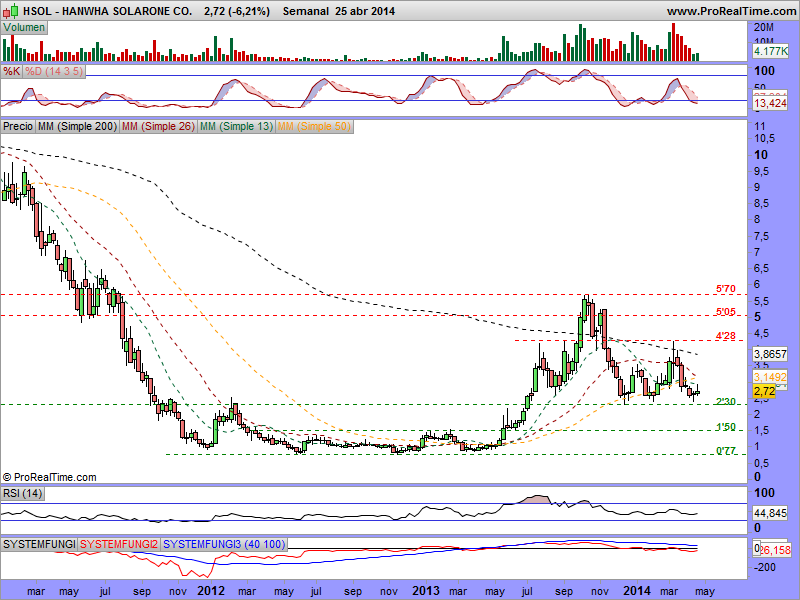Click the MM (Simple 13) moving average label
800x600 pixels.
click(x=236, y=126)
